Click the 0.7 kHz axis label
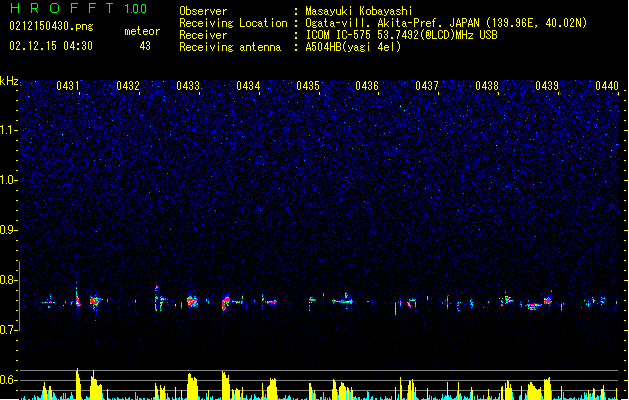Screen dimensions: 629x400 point(8,330)
